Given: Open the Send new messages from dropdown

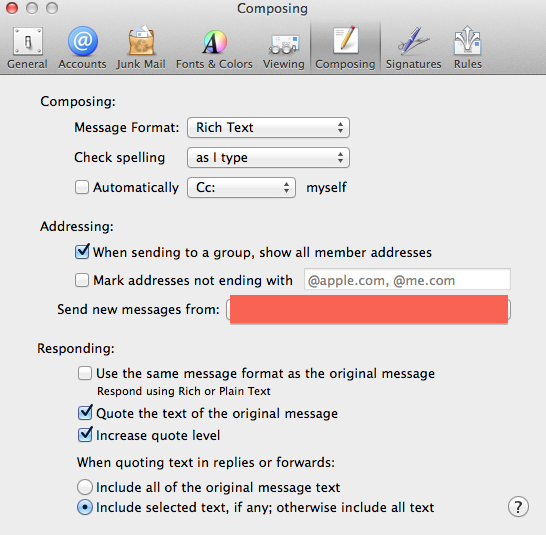Looking at the screenshot, I should (x=368, y=309).
